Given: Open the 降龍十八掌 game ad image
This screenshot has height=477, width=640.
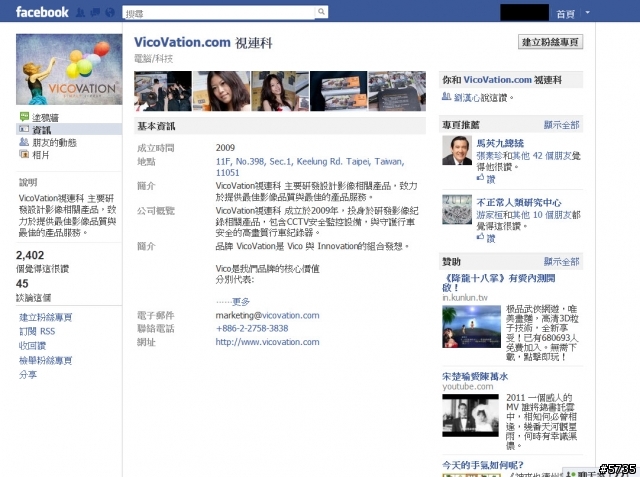Looking at the screenshot, I should [x=471, y=326].
